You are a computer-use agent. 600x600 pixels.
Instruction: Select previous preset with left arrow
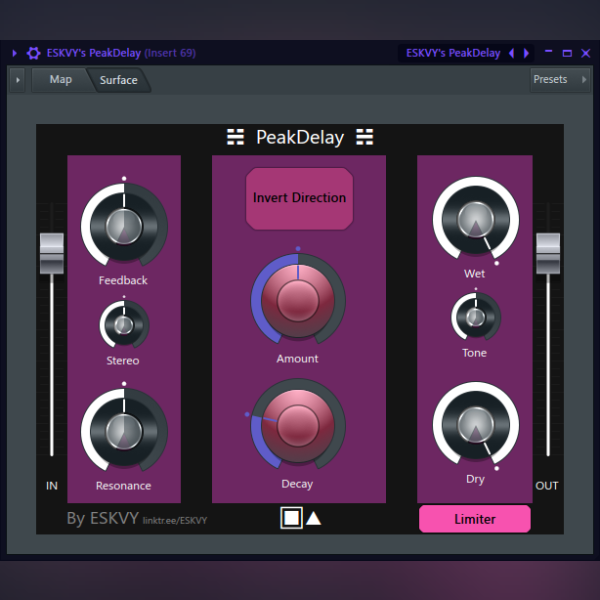point(512,53)
